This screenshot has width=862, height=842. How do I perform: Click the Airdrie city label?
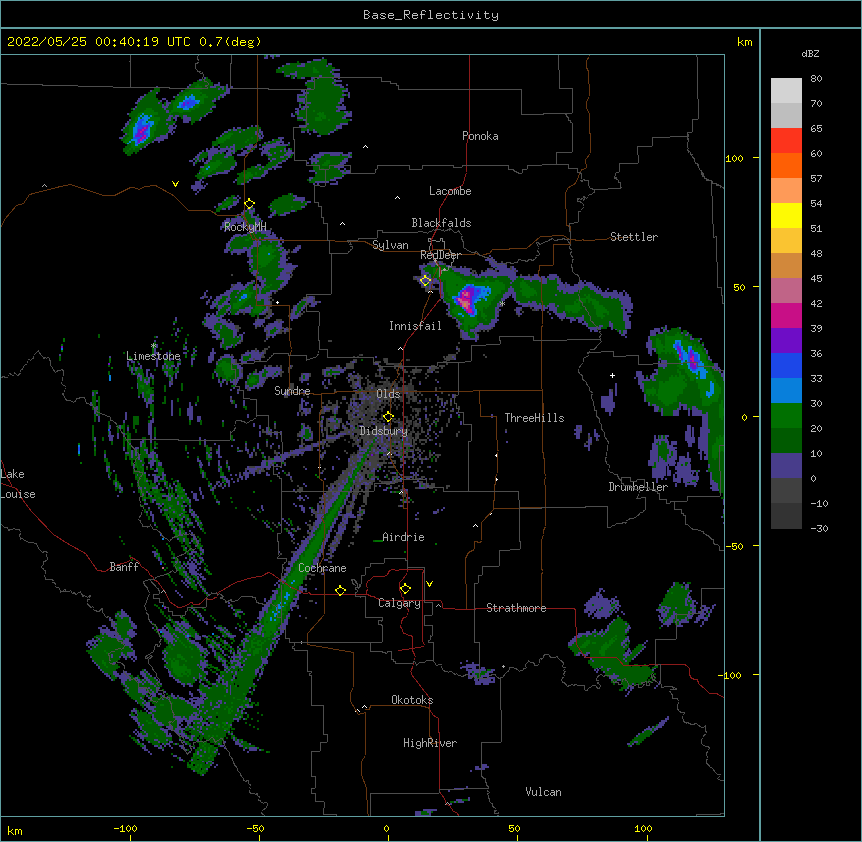click(404, 537)
